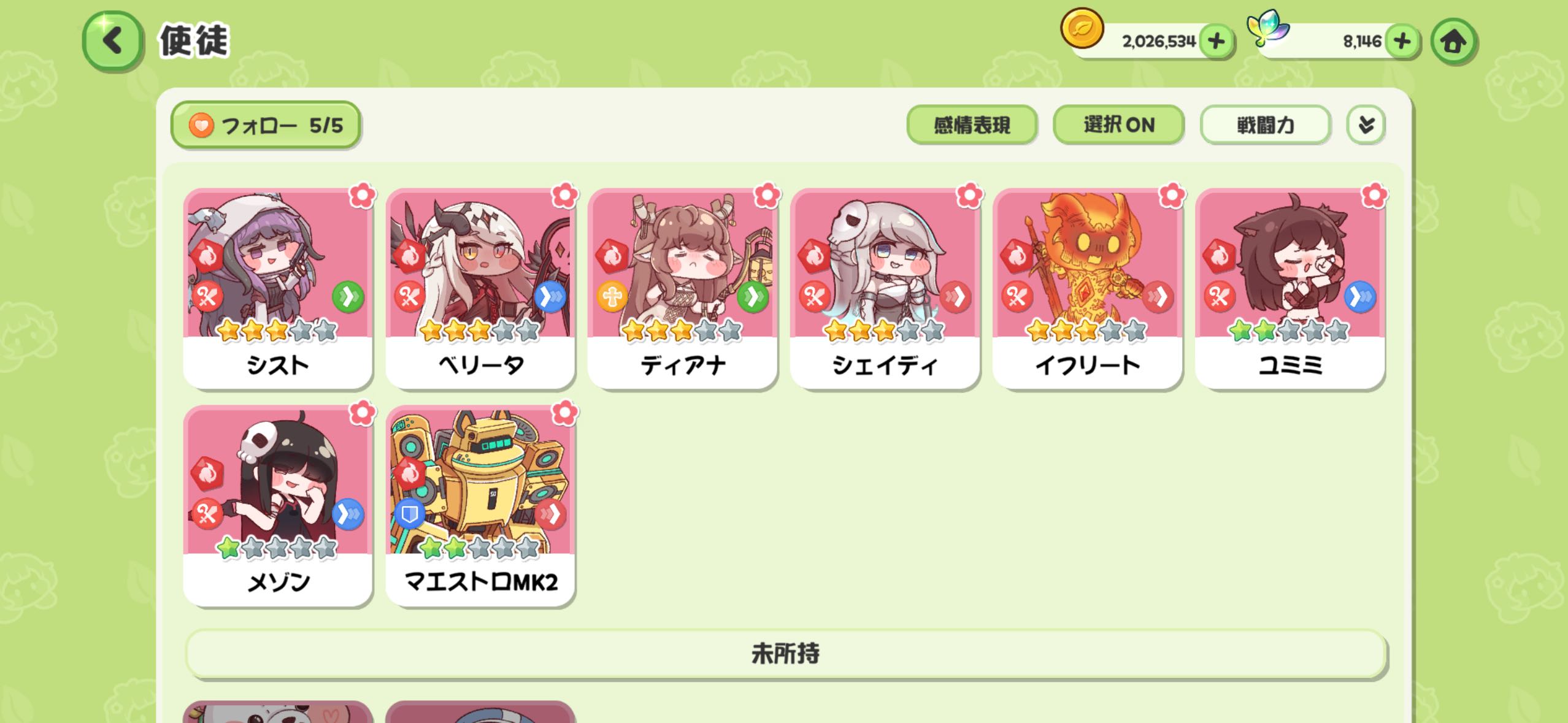
Task: Toggle the 選択 ON selection mode
Action: (1118, 124)
